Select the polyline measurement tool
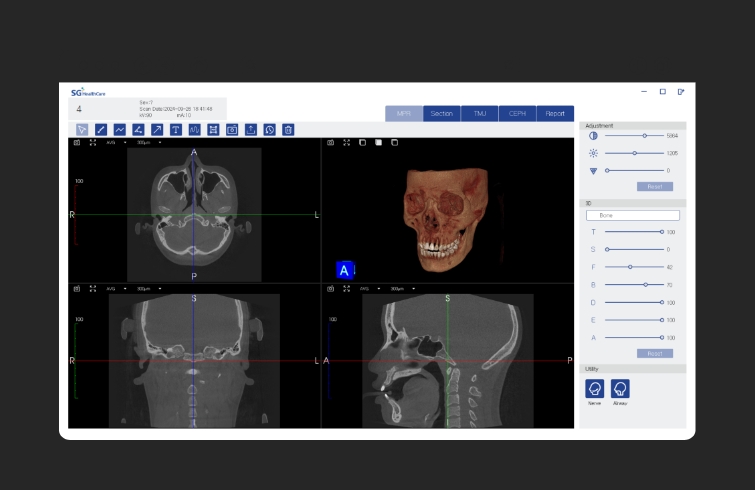The image size is (755, 490). pos(119,130)
